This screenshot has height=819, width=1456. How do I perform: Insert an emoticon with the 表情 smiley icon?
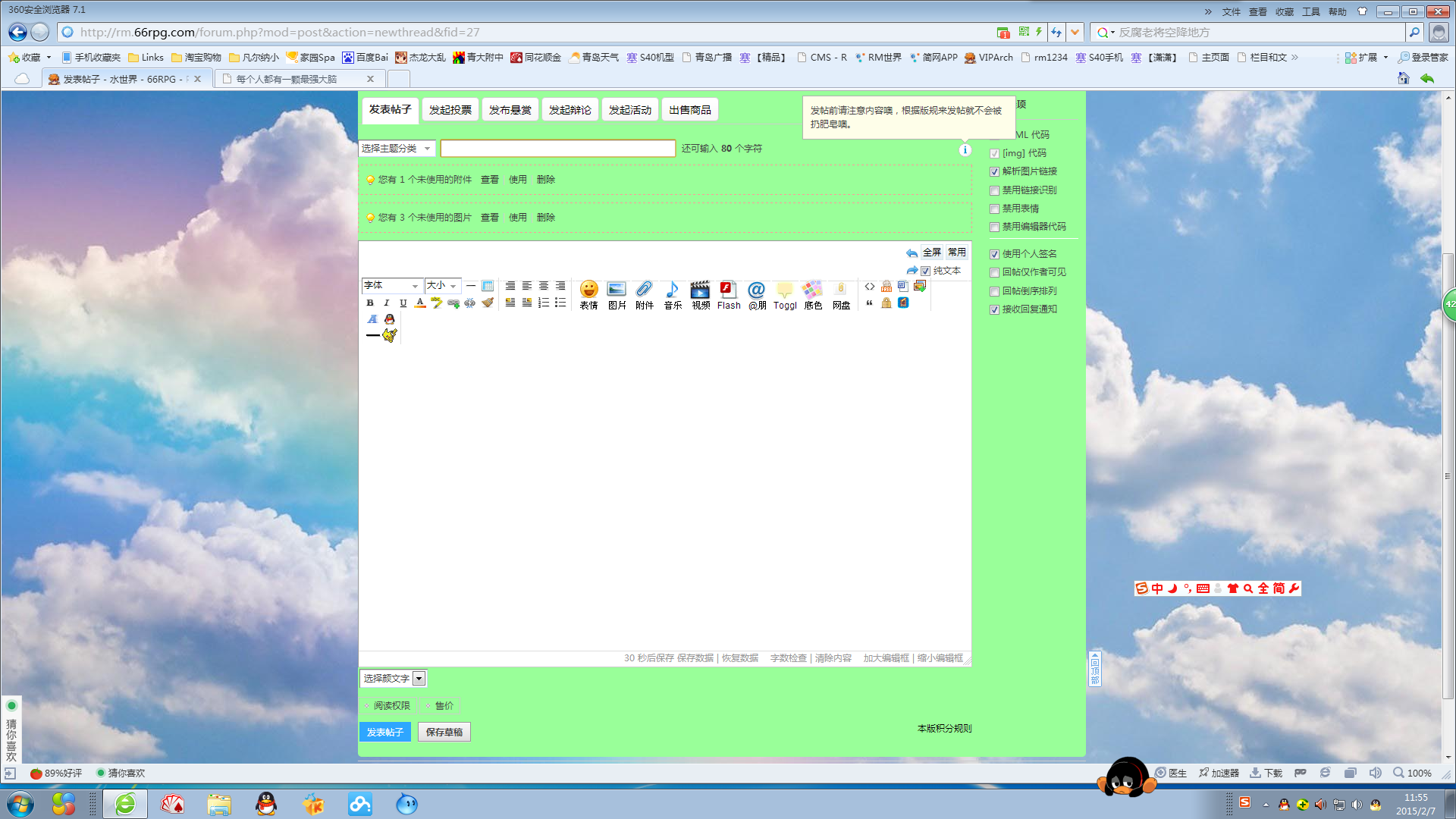pyautogui.click(x=589, y=295)
